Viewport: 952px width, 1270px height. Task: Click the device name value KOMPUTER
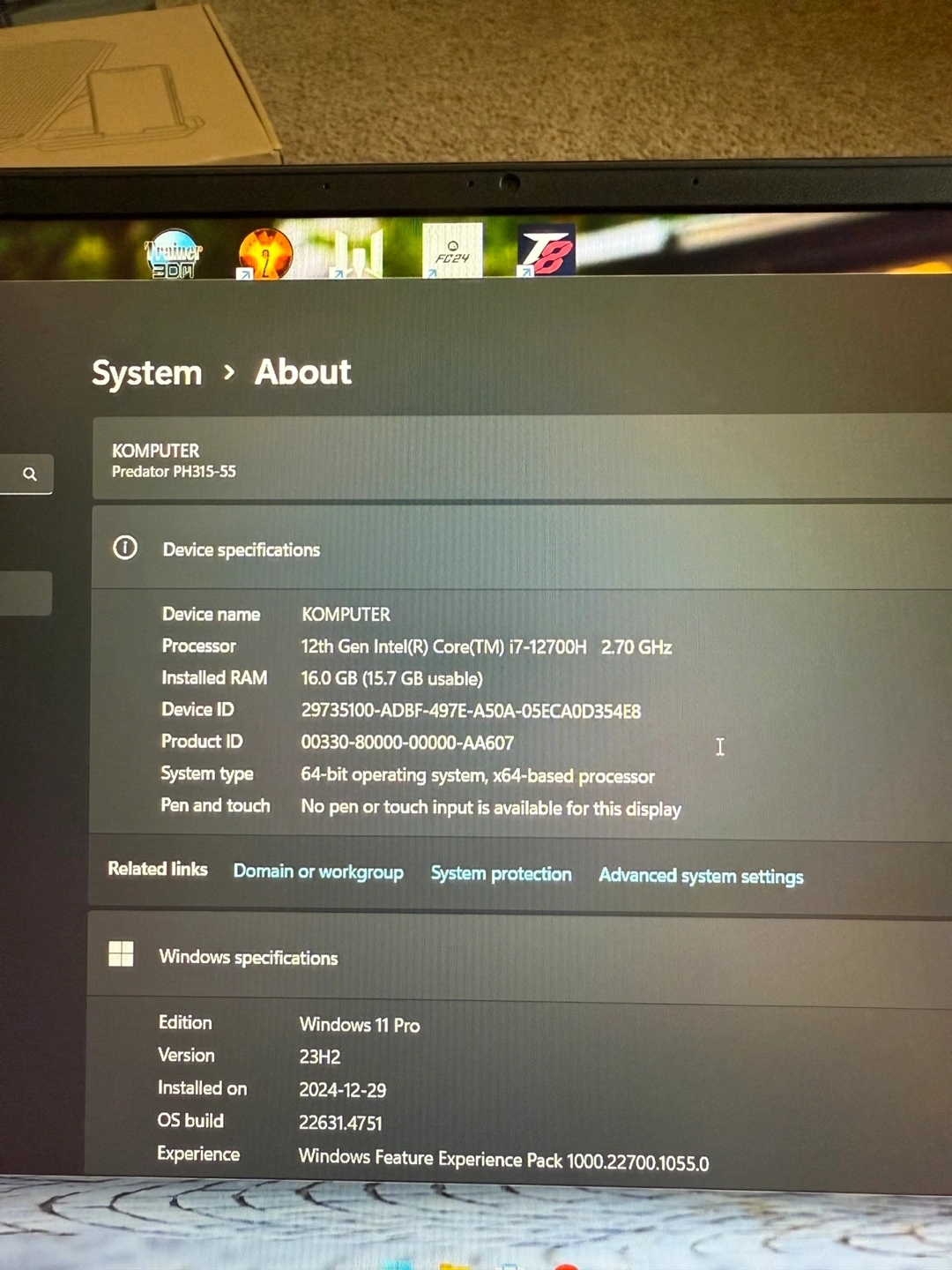point(346,614)
